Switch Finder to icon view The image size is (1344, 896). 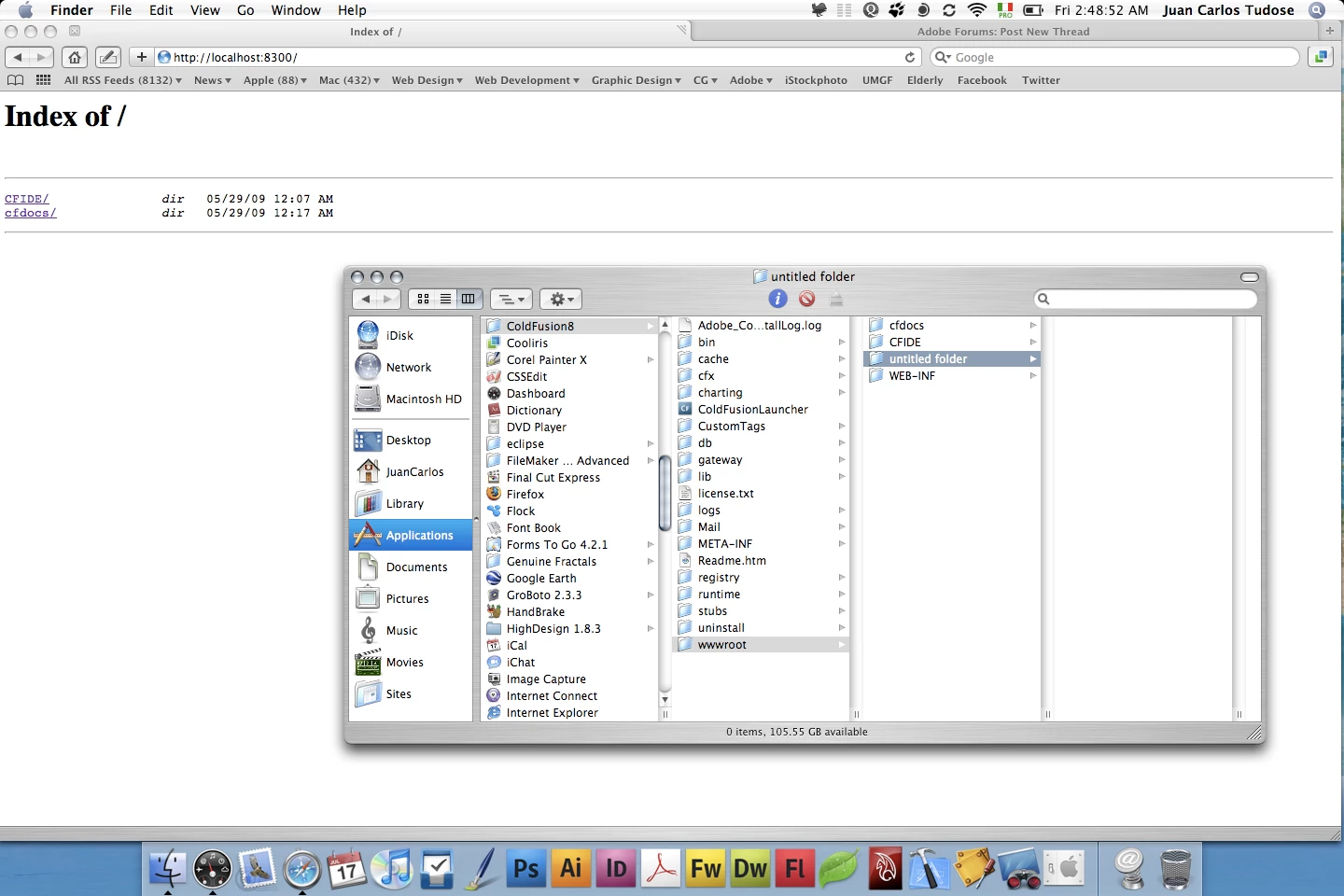(423, 299)
